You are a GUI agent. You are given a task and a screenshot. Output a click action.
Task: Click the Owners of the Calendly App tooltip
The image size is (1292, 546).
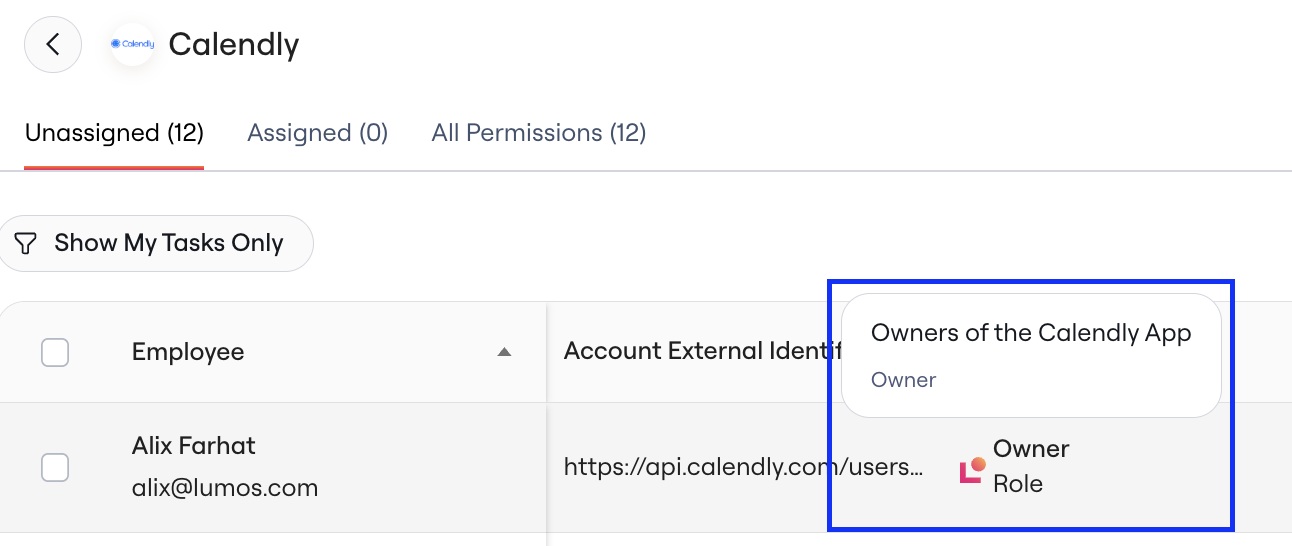coord(1031,355)
